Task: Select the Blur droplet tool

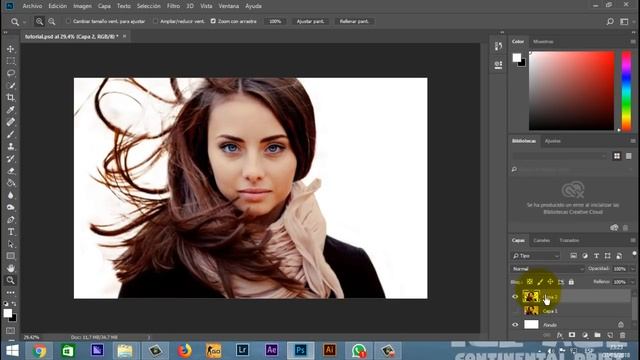Action: click(x=11, y=195)
